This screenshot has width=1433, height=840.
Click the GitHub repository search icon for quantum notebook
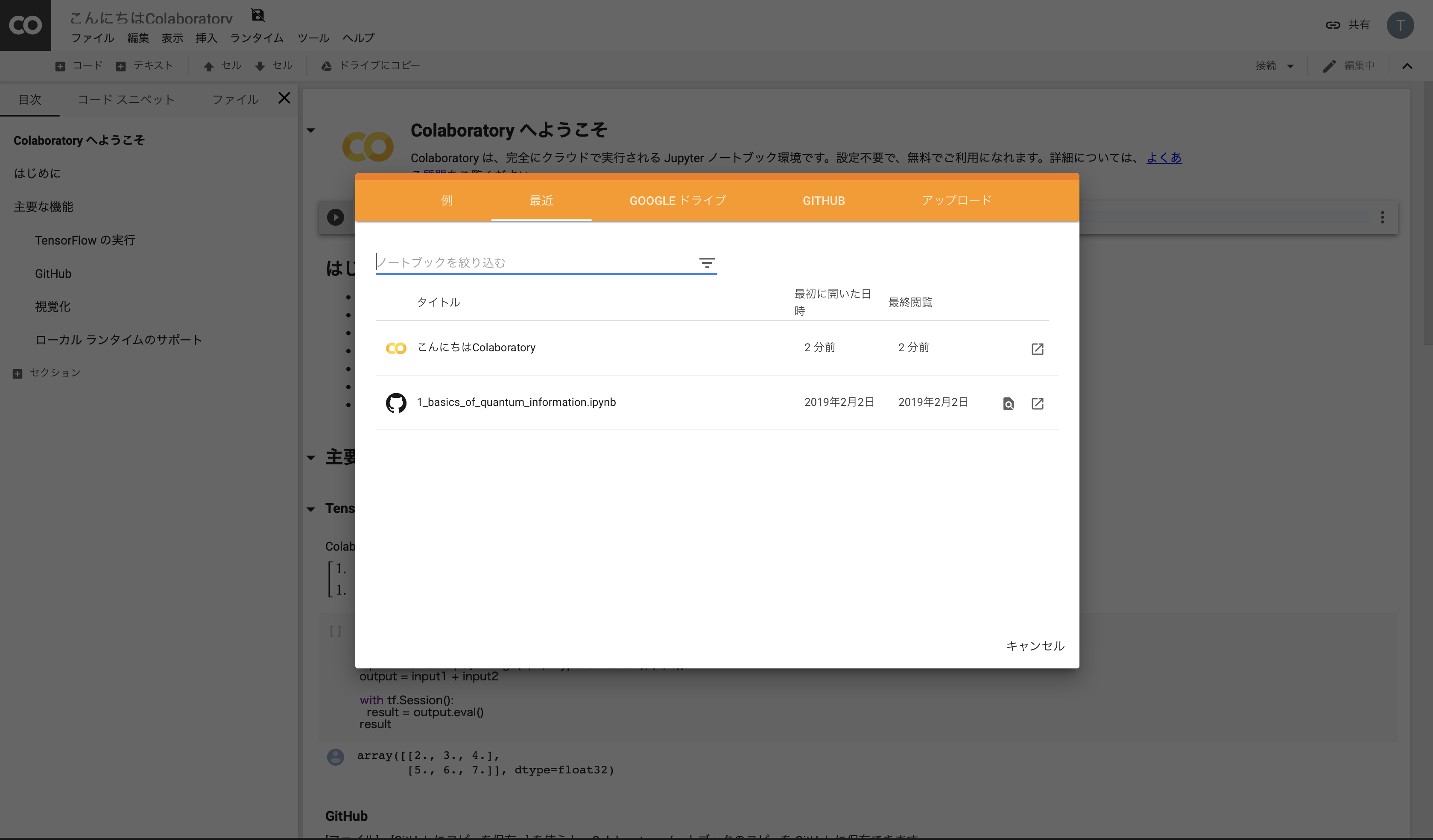(x=1008, y=403)
